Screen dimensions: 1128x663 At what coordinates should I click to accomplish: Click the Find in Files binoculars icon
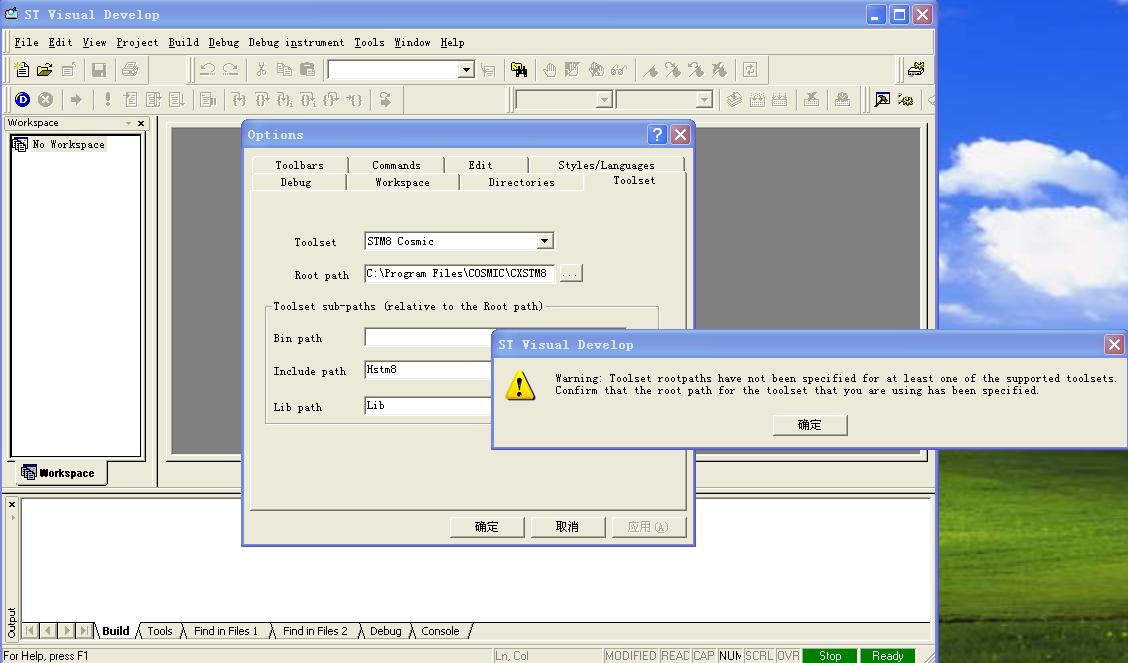point(519,70)
